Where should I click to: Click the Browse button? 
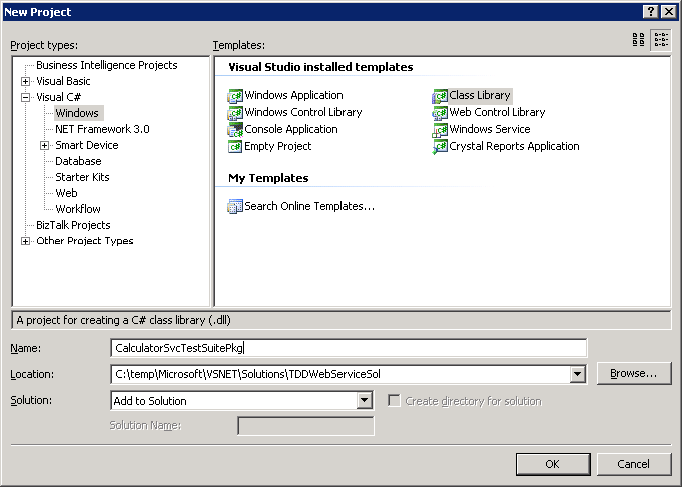(633, 374)
